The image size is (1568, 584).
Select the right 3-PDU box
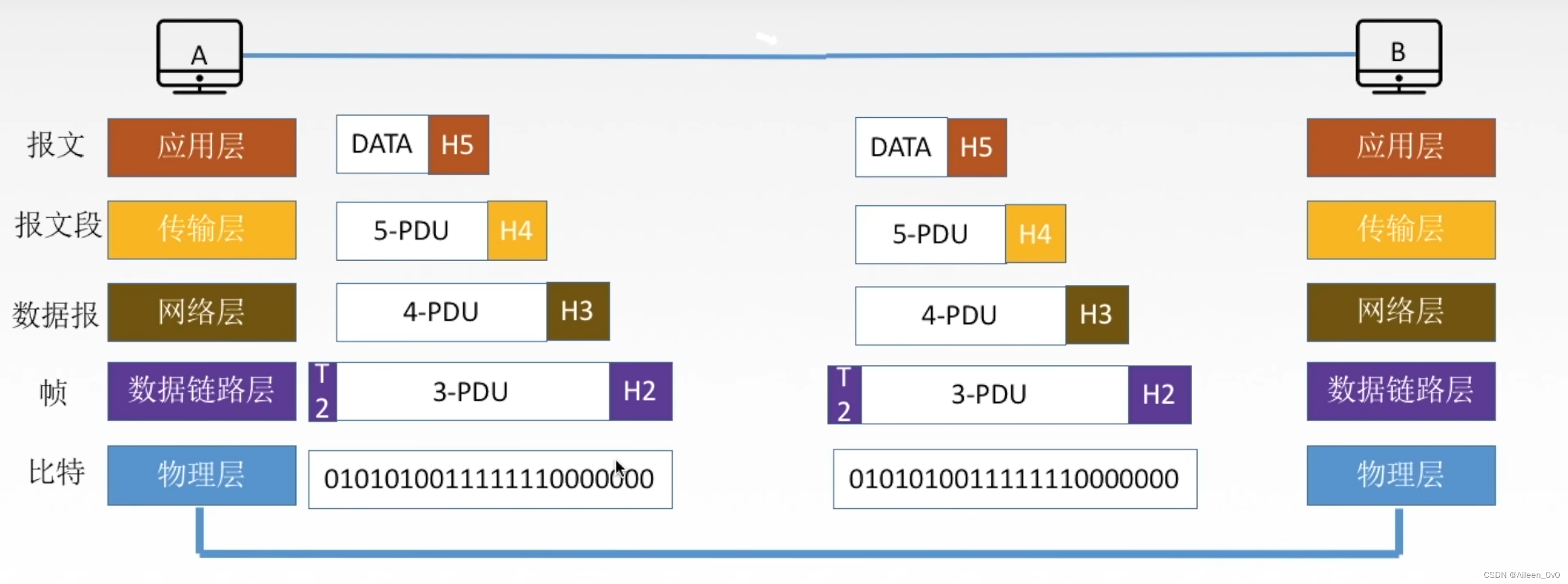(989, 394)
